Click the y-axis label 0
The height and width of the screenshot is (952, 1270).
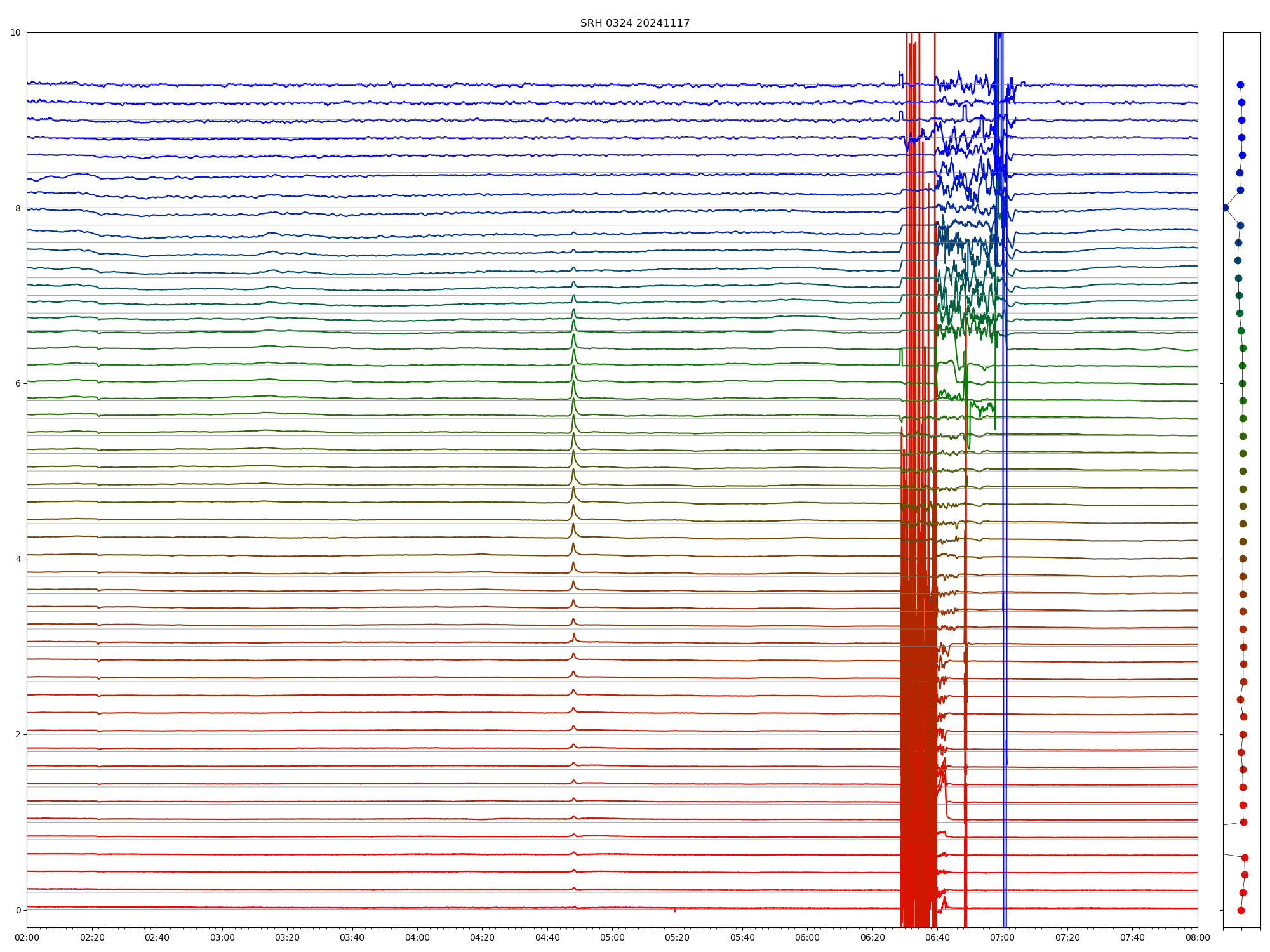[18, 910]
